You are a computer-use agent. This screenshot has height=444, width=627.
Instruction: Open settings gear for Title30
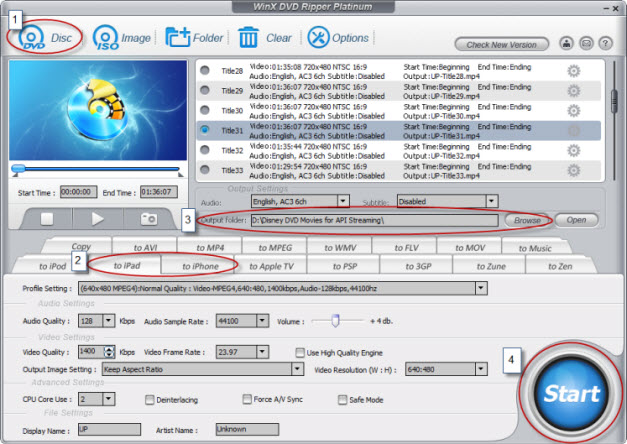[574, 111]
